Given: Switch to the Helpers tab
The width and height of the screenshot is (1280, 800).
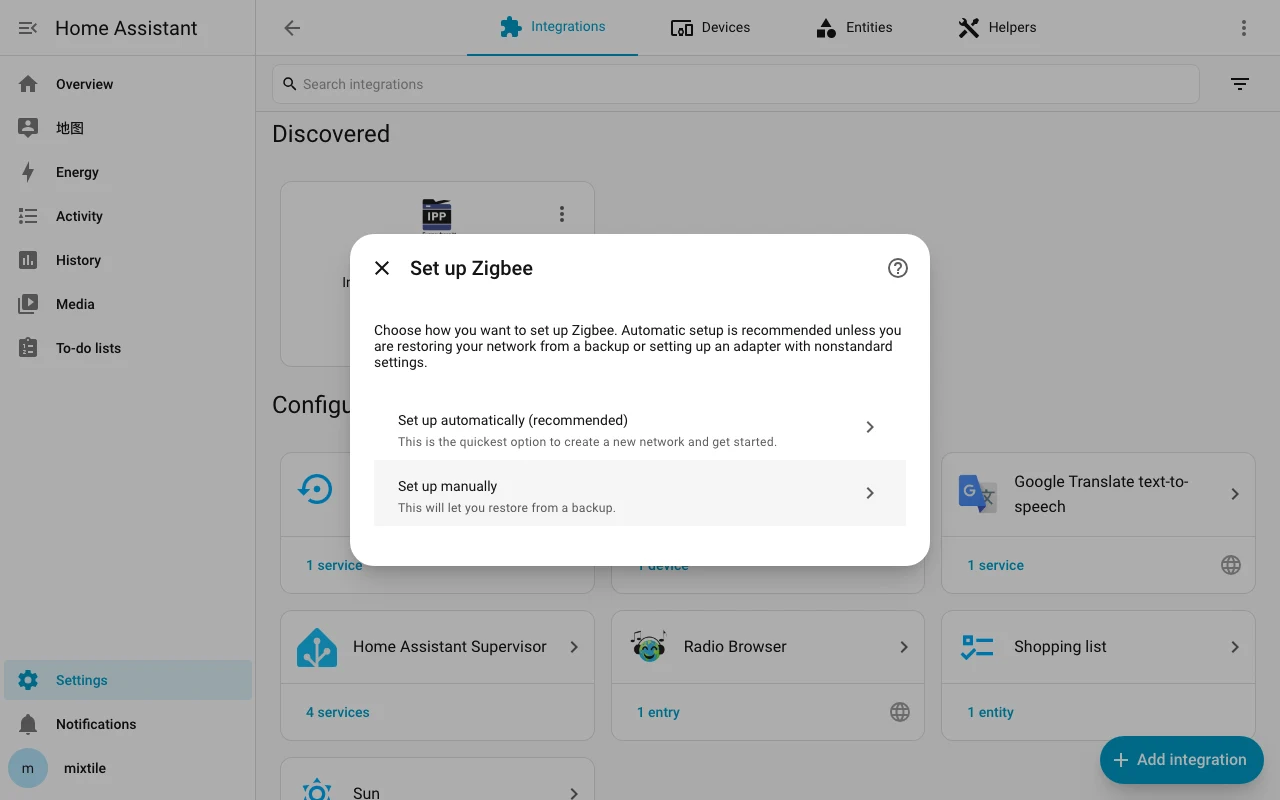Looking at the screenshot, I should (x=997, y=28).
